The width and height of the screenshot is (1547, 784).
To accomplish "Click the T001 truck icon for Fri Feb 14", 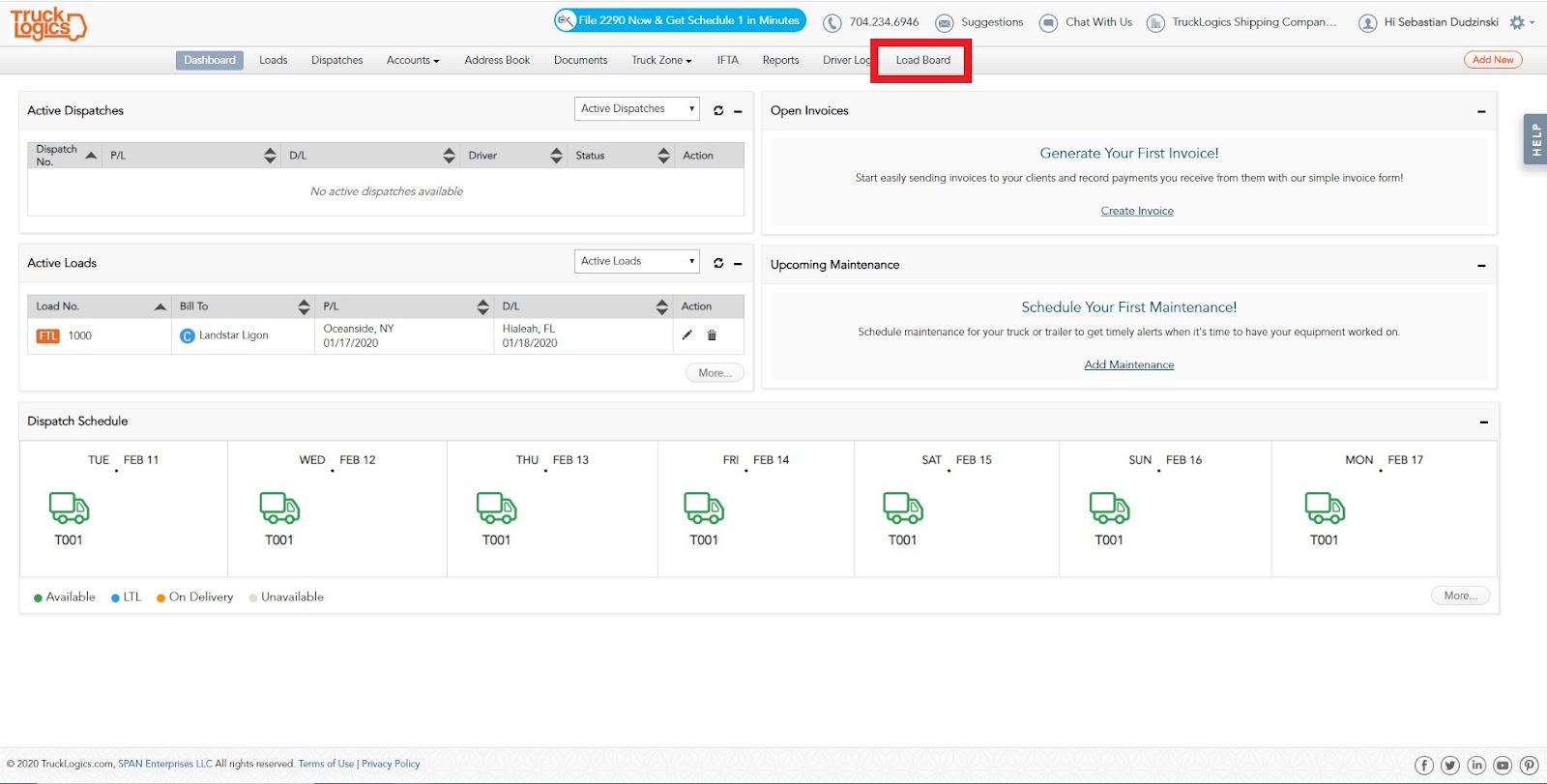I will click(704, 508).
